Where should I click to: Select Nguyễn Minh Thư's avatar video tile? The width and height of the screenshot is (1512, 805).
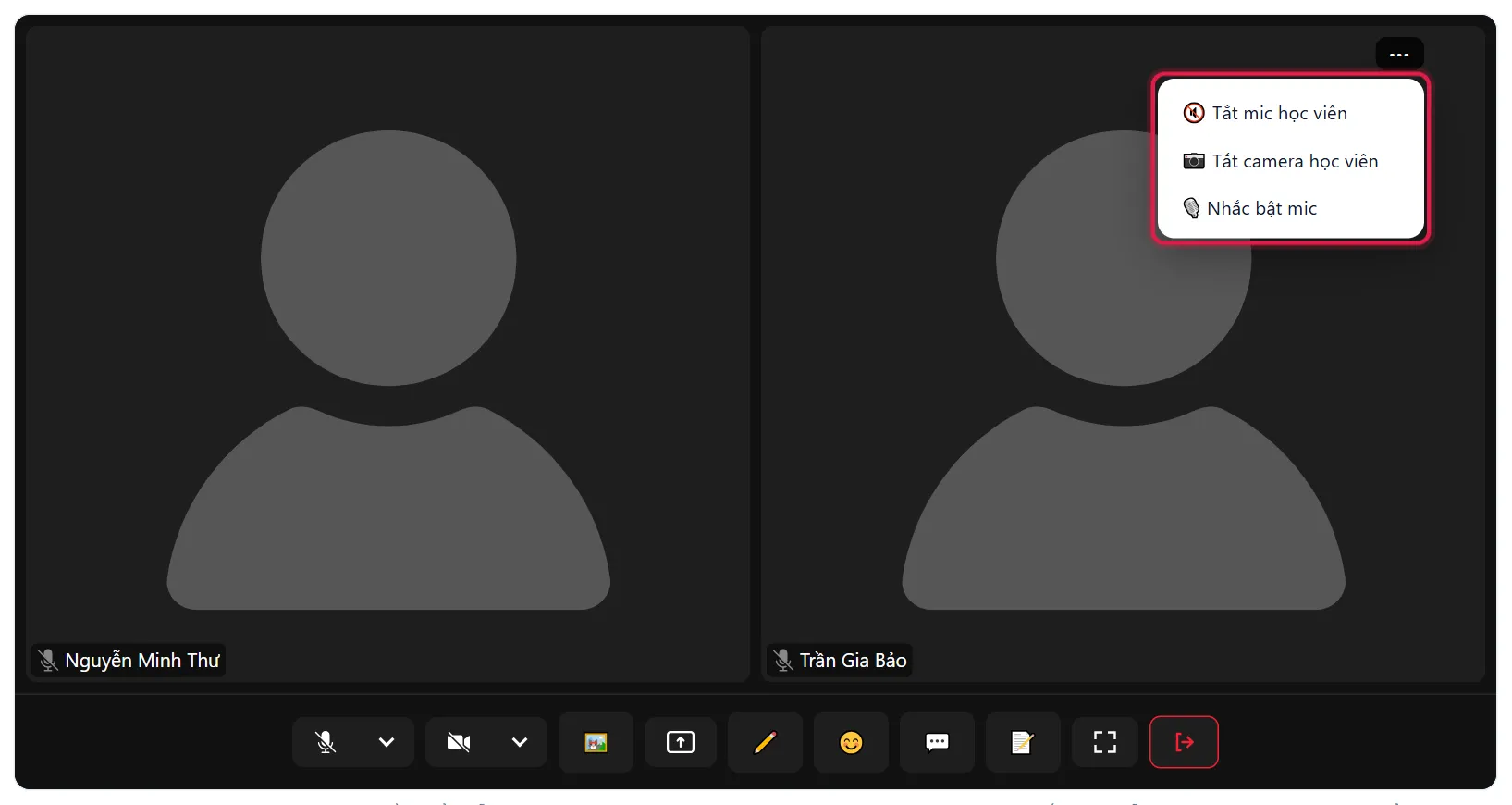coord(387,353)
